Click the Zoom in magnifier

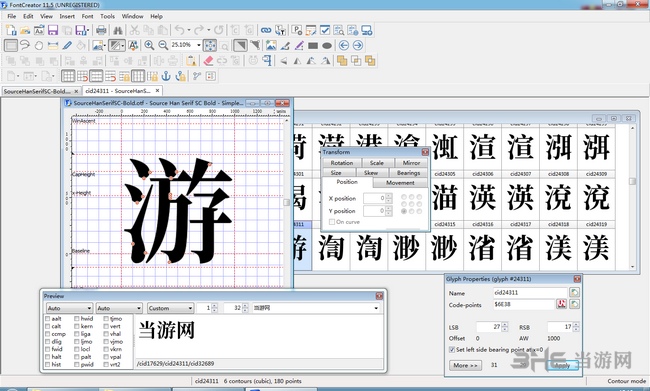pos(149,45)
